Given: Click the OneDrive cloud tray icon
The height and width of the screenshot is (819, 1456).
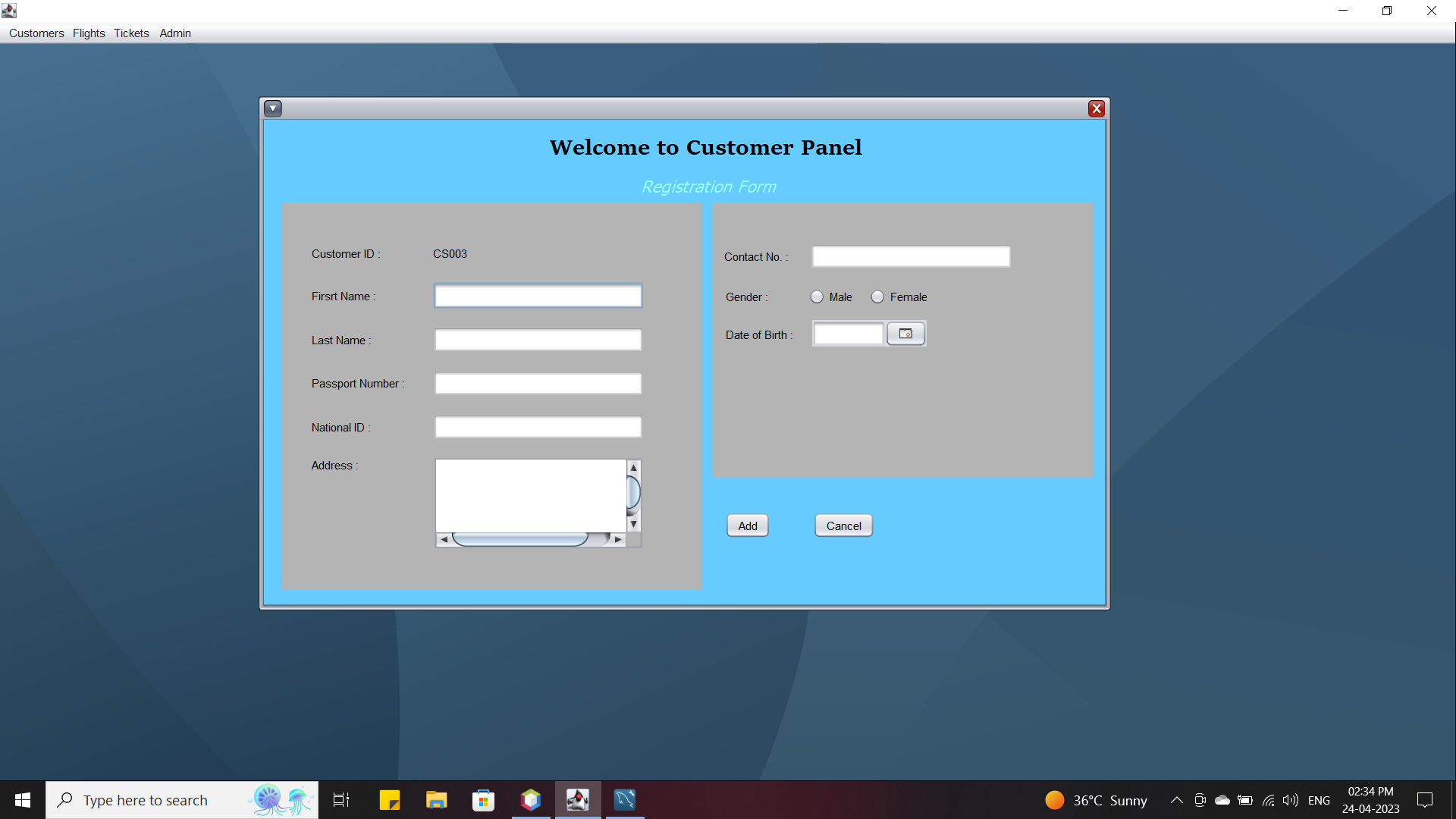Looking at the screenshot, I should coord(1222,800).
